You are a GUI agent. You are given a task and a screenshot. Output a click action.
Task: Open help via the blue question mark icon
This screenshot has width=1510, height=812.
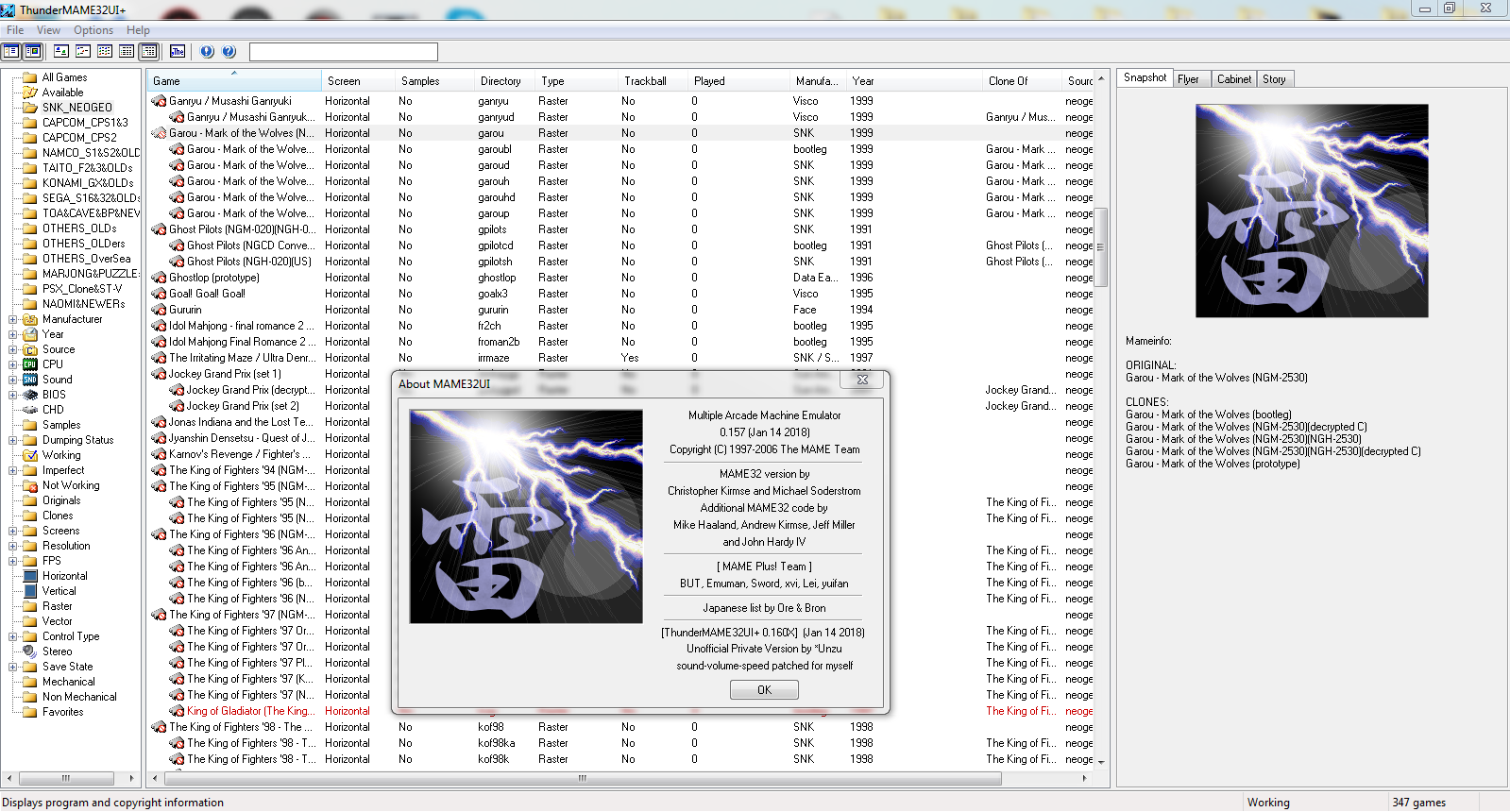(x=229, y=51)
